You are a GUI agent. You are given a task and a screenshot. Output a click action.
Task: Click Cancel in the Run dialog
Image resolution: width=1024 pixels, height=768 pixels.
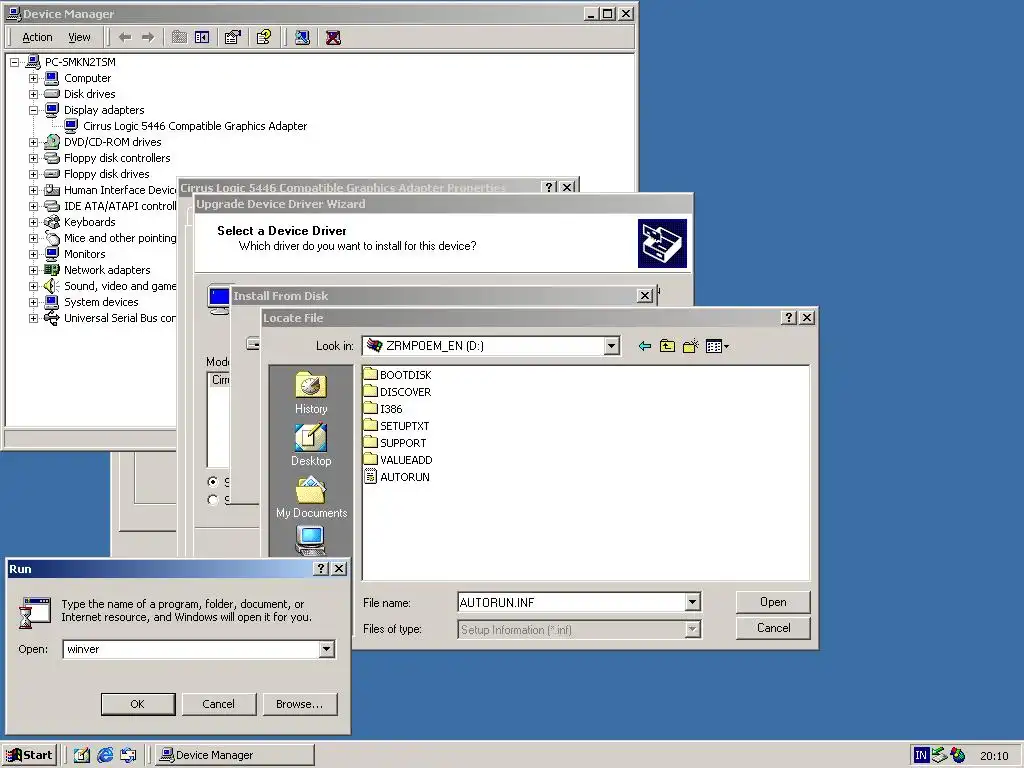click(x=219, y=704)
